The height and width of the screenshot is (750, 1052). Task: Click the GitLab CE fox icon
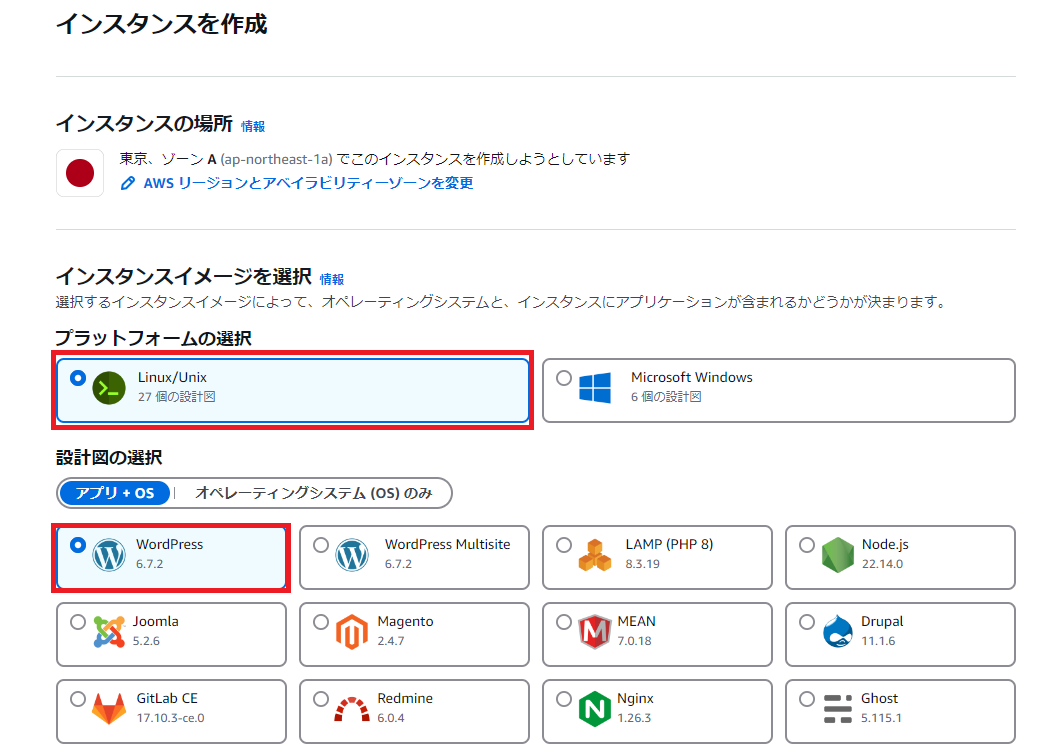[x=109, y=709]
